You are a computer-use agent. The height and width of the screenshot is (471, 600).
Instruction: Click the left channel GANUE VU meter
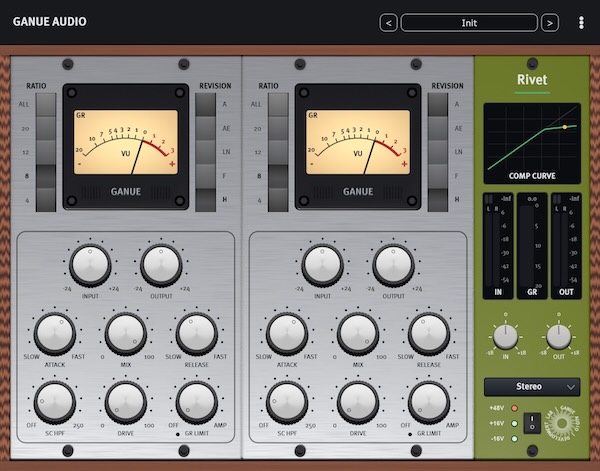[x=126, y=147]
